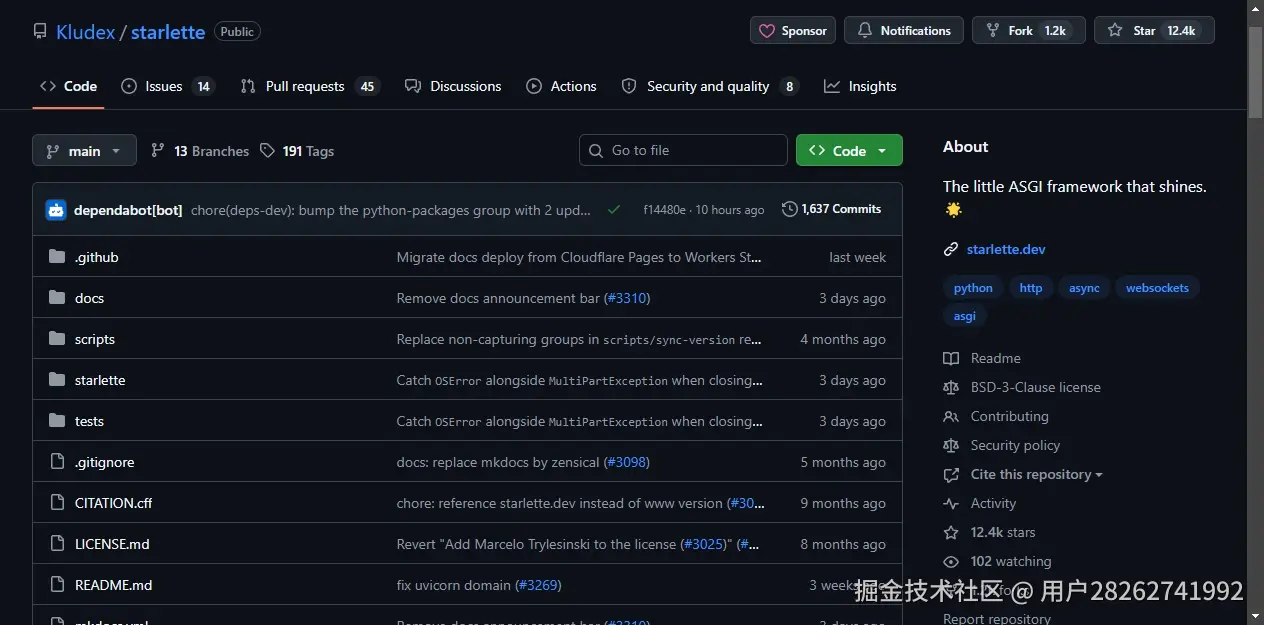The width and height of the screenshot is (1264, 625).
Task: Open Security and quality tab
Action: click(x=710, y=87)
